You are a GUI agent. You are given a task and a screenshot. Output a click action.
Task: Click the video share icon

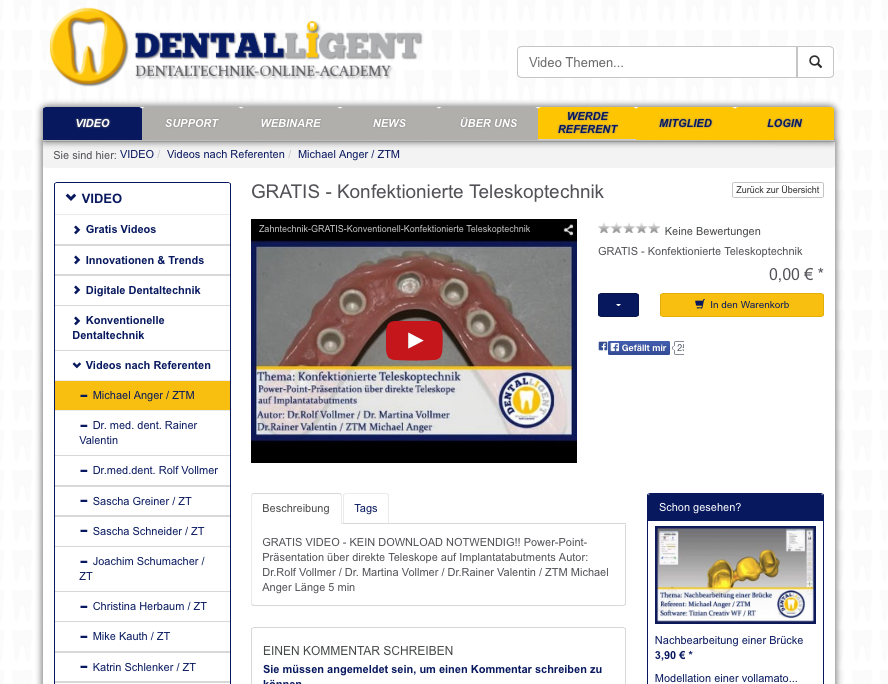pos(568,229)
